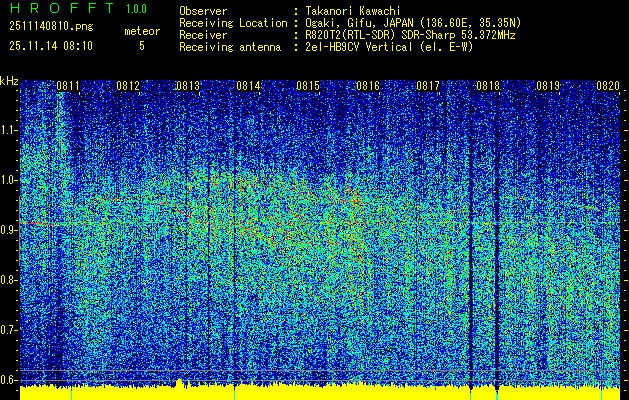
Task: Click the date stamp 25.11.14 08:10
Action: (51, 46)
